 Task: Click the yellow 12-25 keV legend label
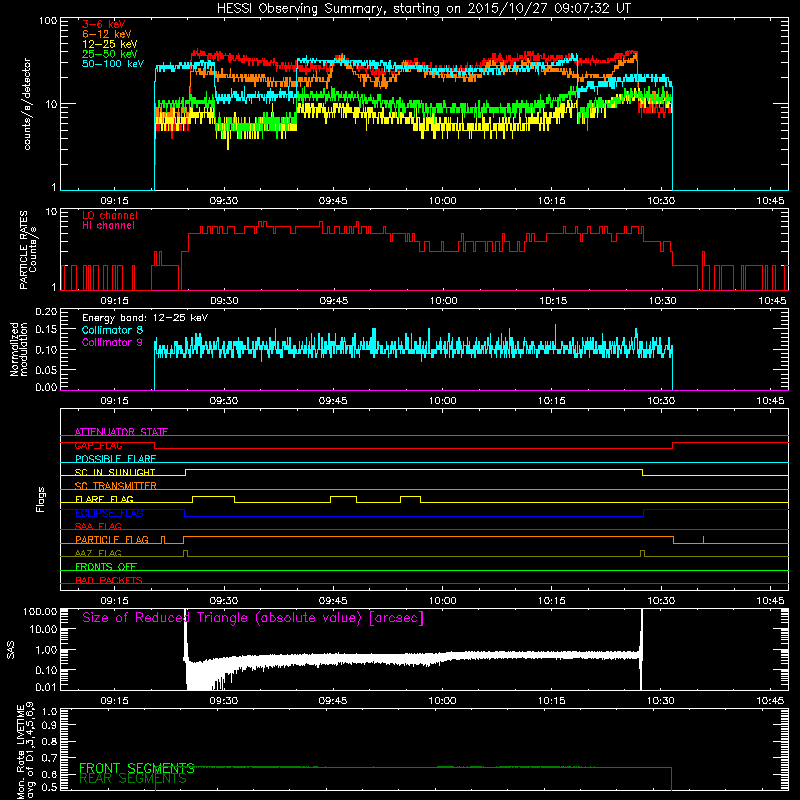pyautogui.click(x=110, y=44)
